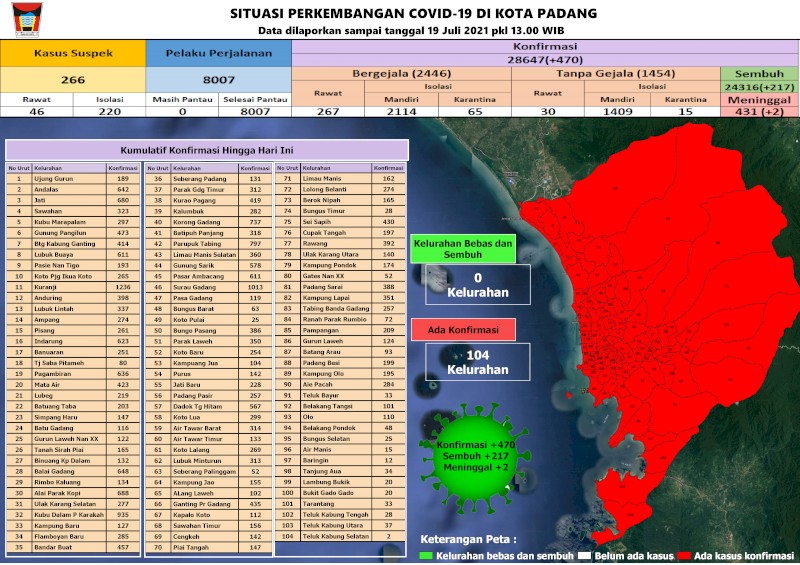Select row 70 'Piai Tangah'
800x565 pixels.
(209, 547)
